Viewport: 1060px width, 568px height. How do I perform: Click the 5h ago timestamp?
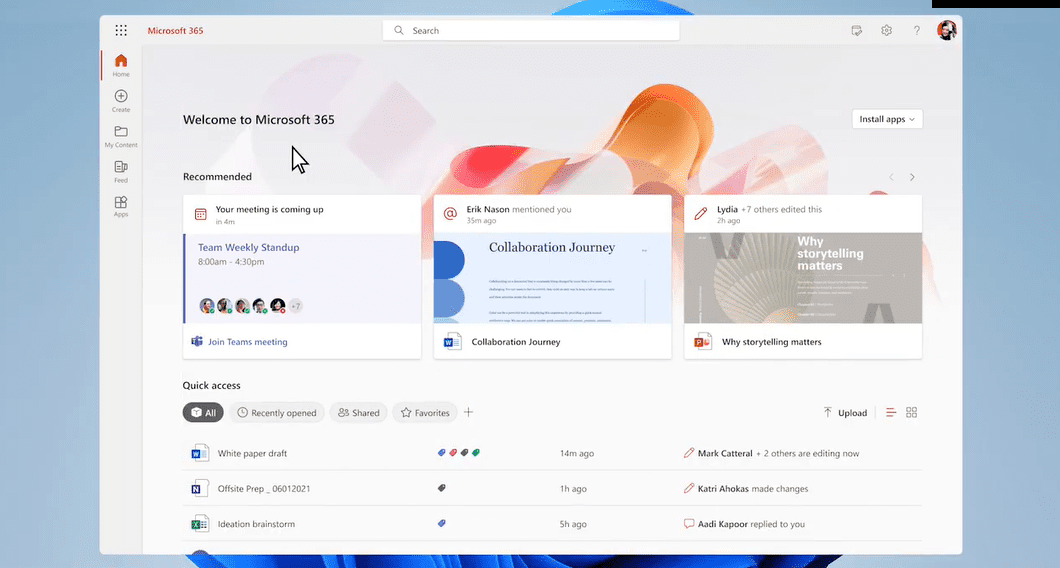point(573,524)
